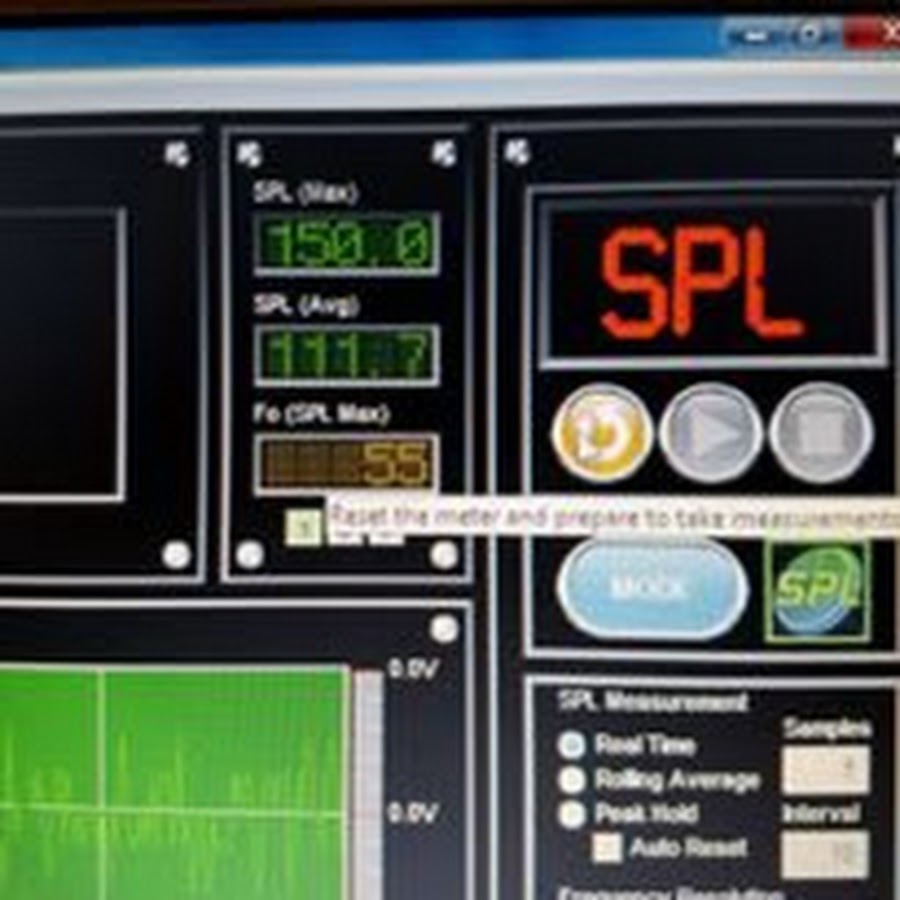Toggle the Auto Reset checkbox
This screenshot has width=900, height=900.
click(606, 848)
